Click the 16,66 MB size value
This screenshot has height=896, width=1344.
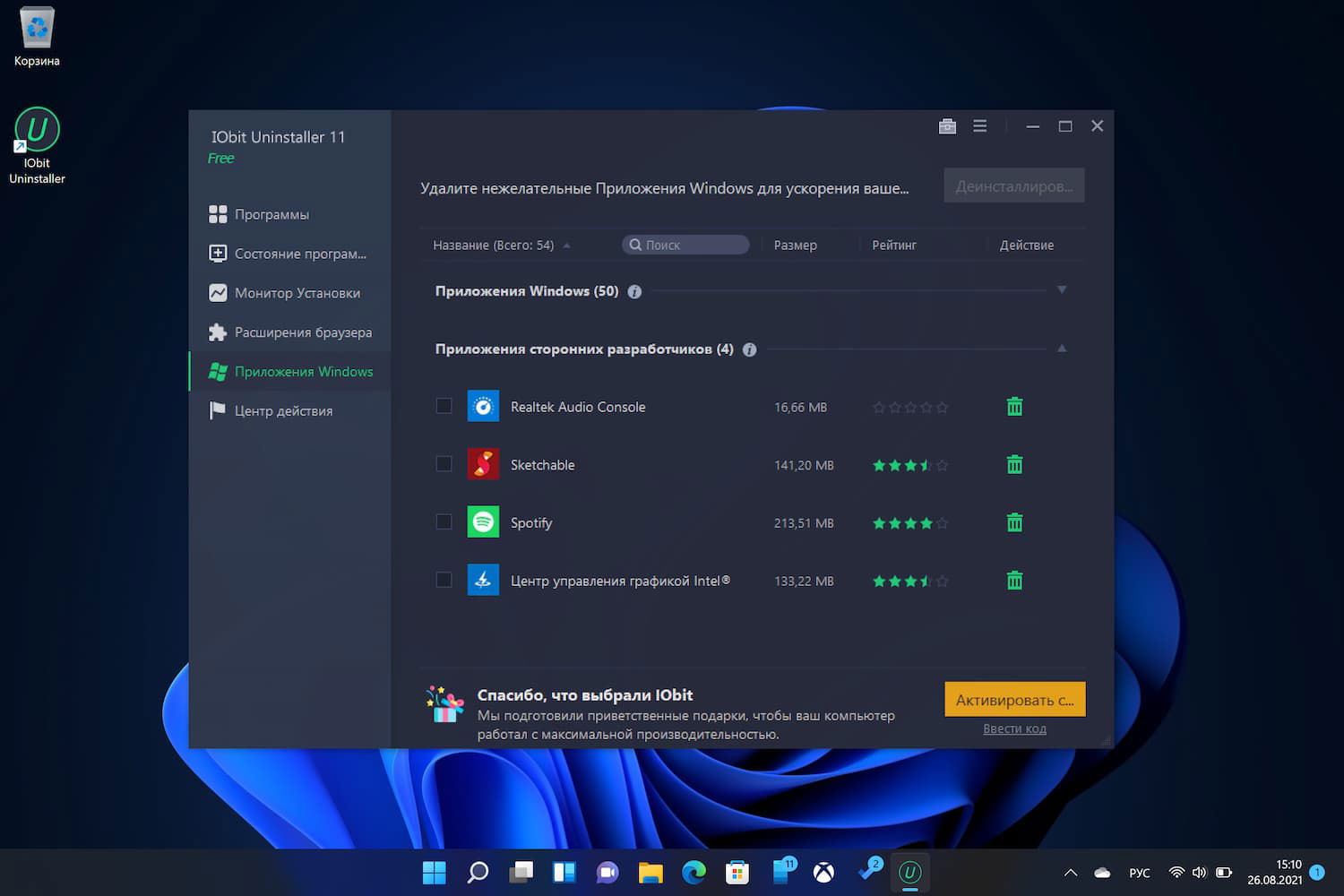click(x=800, y=408)
